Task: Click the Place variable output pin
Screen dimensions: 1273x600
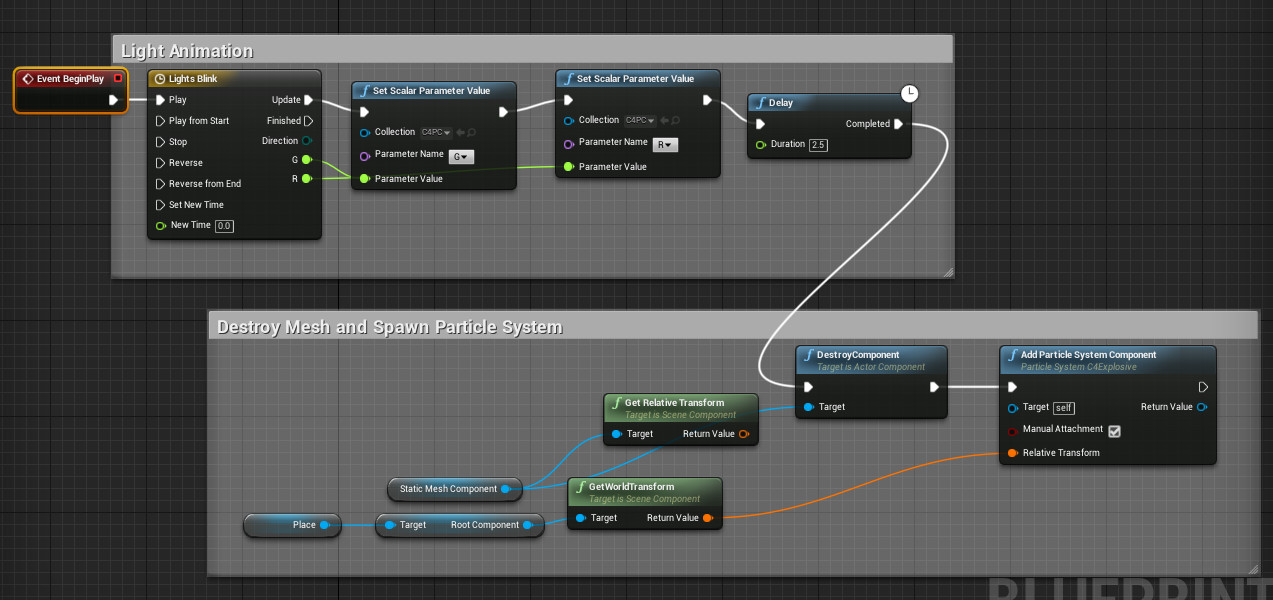Action: point(325,525)
